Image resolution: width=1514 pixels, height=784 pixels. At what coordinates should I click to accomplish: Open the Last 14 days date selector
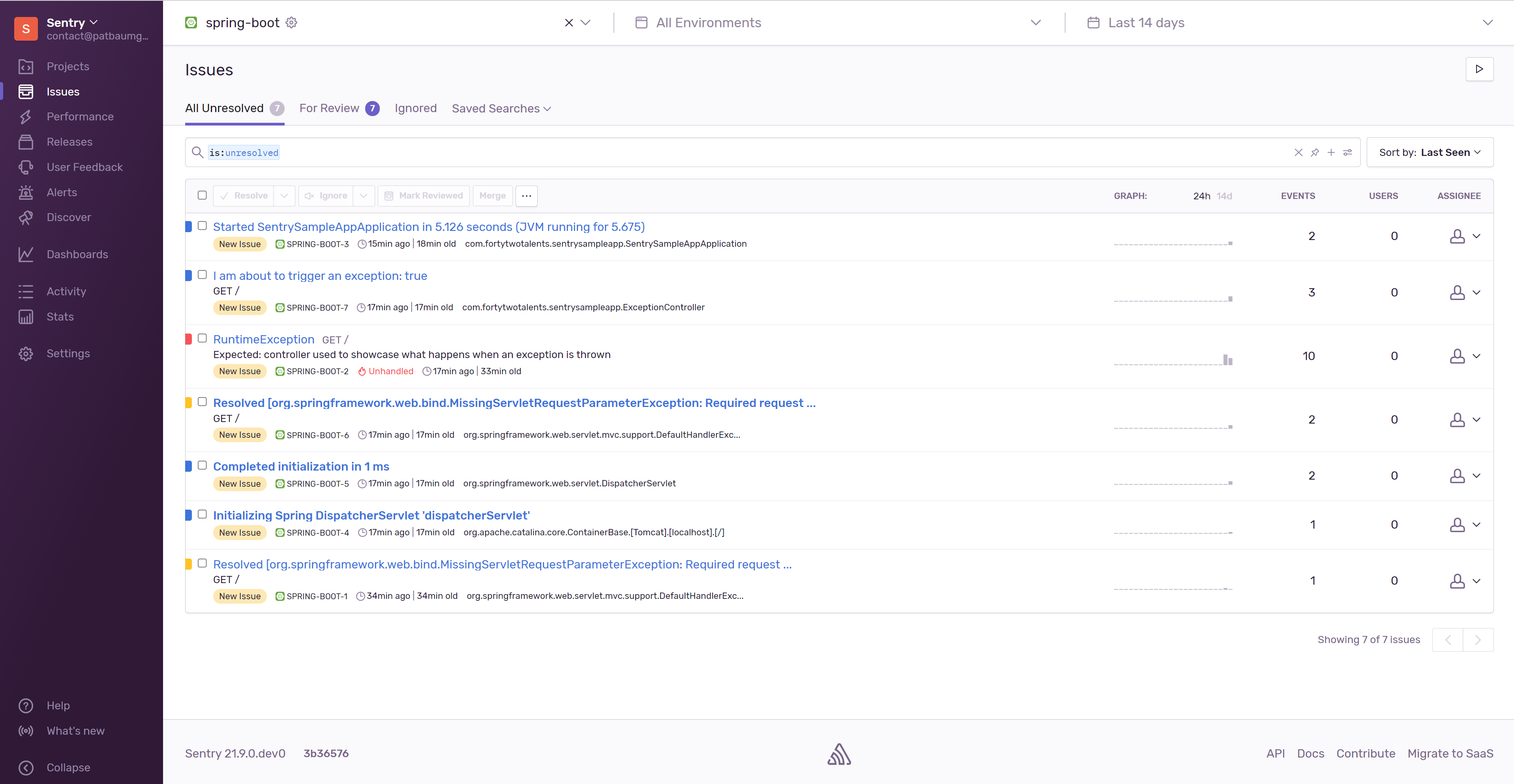pyautogui.click(x=1146, y=23)
